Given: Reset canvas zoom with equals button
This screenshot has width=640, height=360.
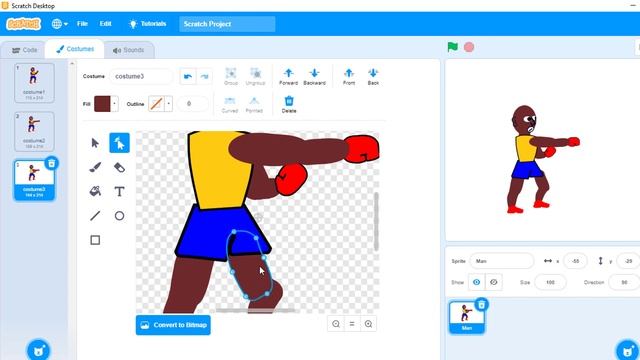Looking at the screenshot, I should click(x=352, y=324).
